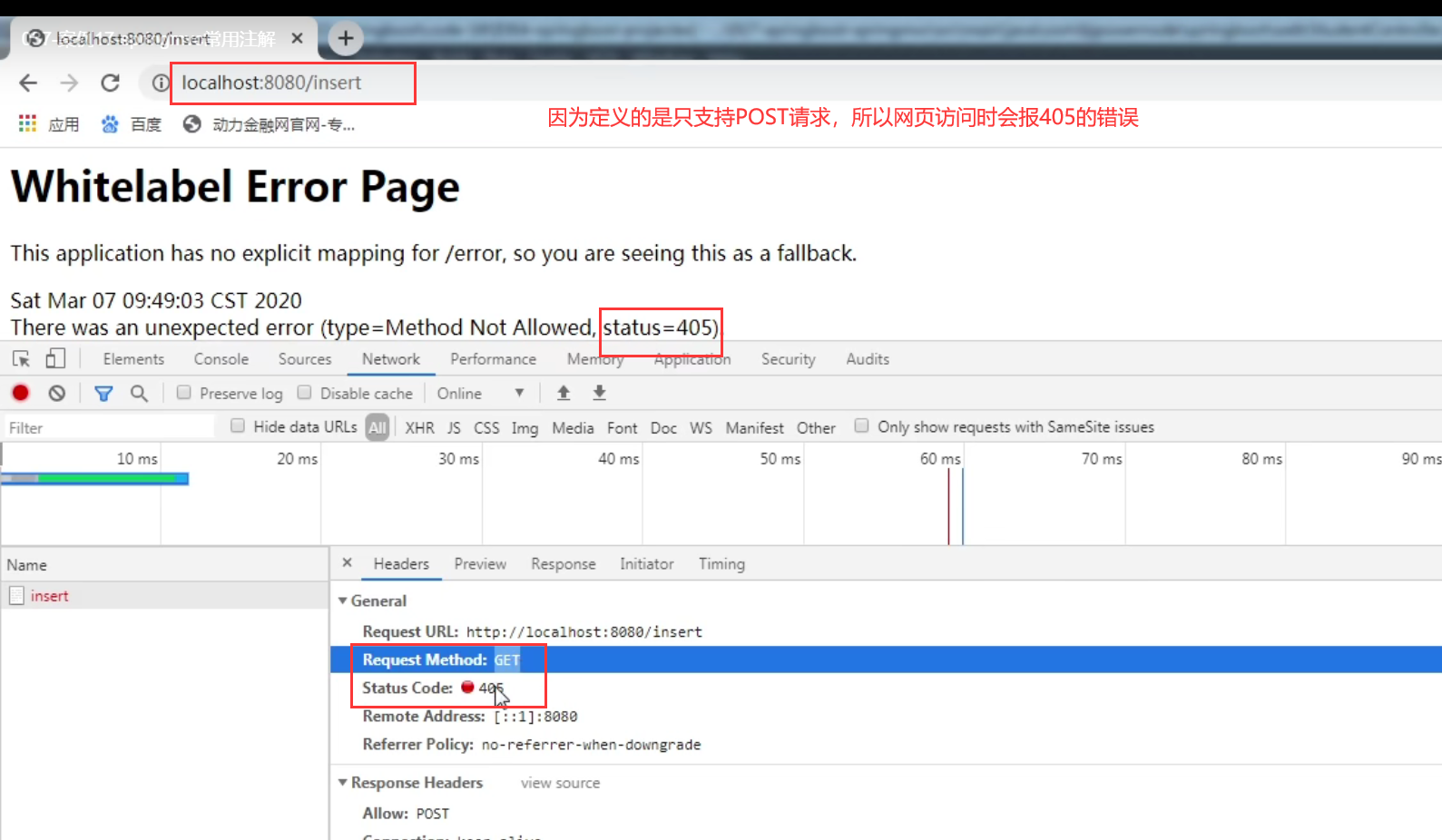Filter requests by Manifest type

(754, 427)
